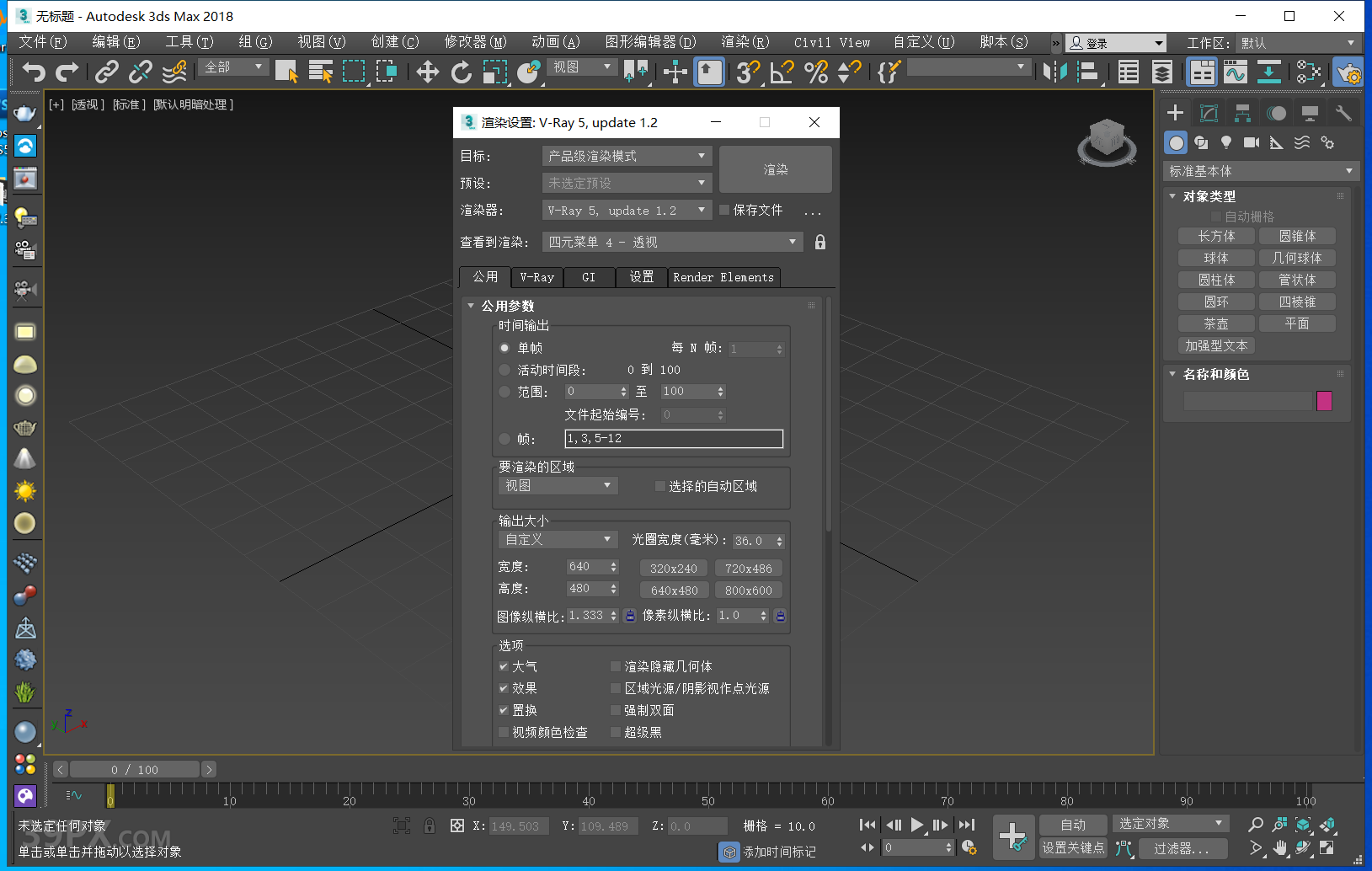Select the Link tool icon
The height and width of the screenshot is (871, 1372).
pos(106,72)
